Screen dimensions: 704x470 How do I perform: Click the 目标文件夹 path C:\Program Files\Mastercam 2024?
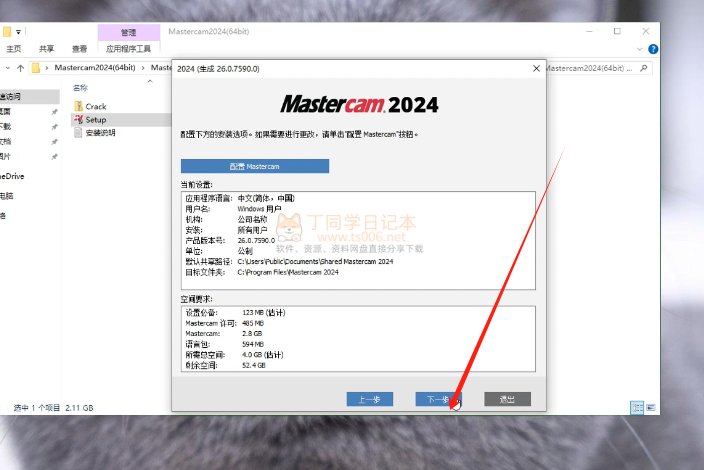click(x=288, y=272)
